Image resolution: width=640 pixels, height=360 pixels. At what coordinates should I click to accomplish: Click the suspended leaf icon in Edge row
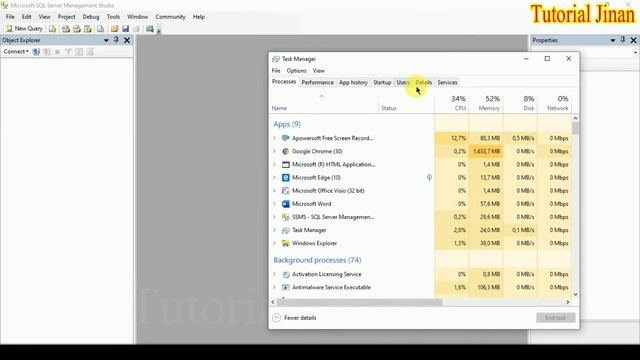[x=429, y=178]
